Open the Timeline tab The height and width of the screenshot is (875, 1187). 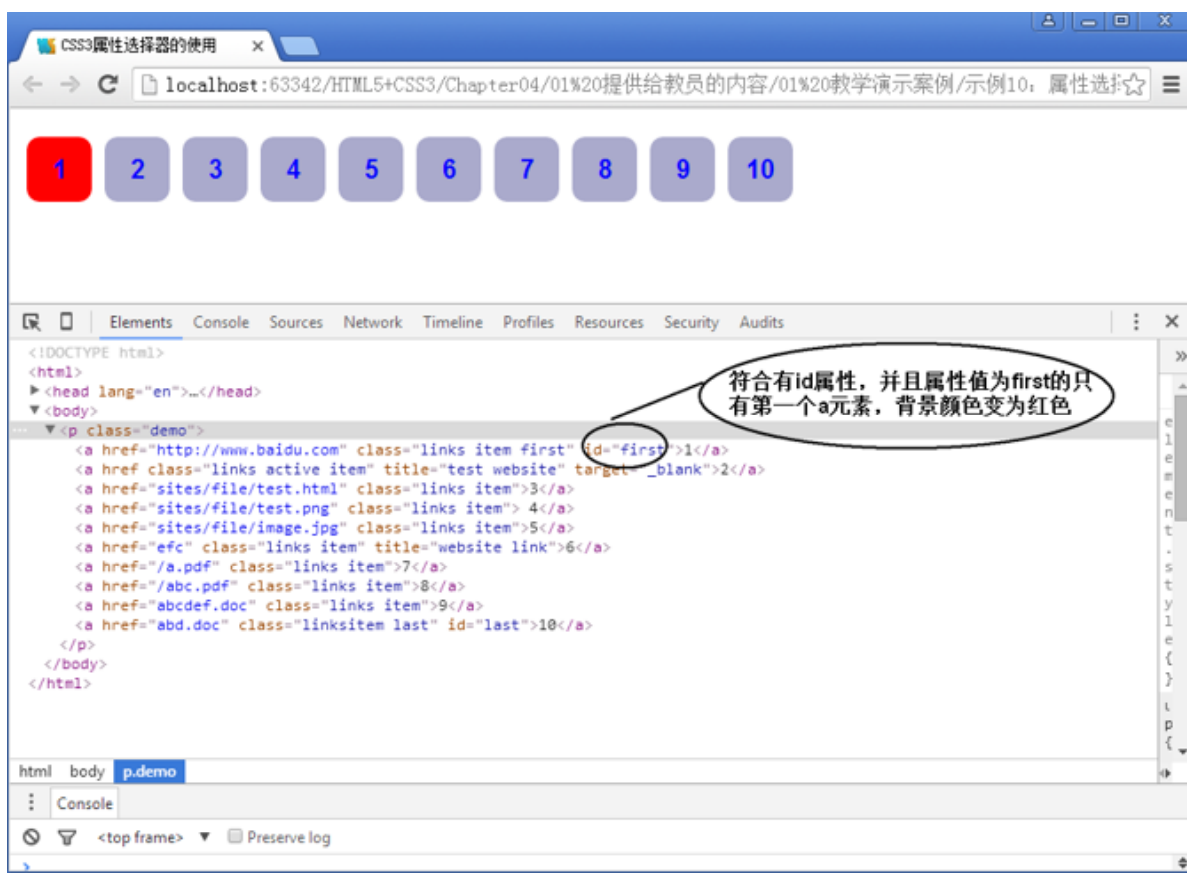[453, 322]
